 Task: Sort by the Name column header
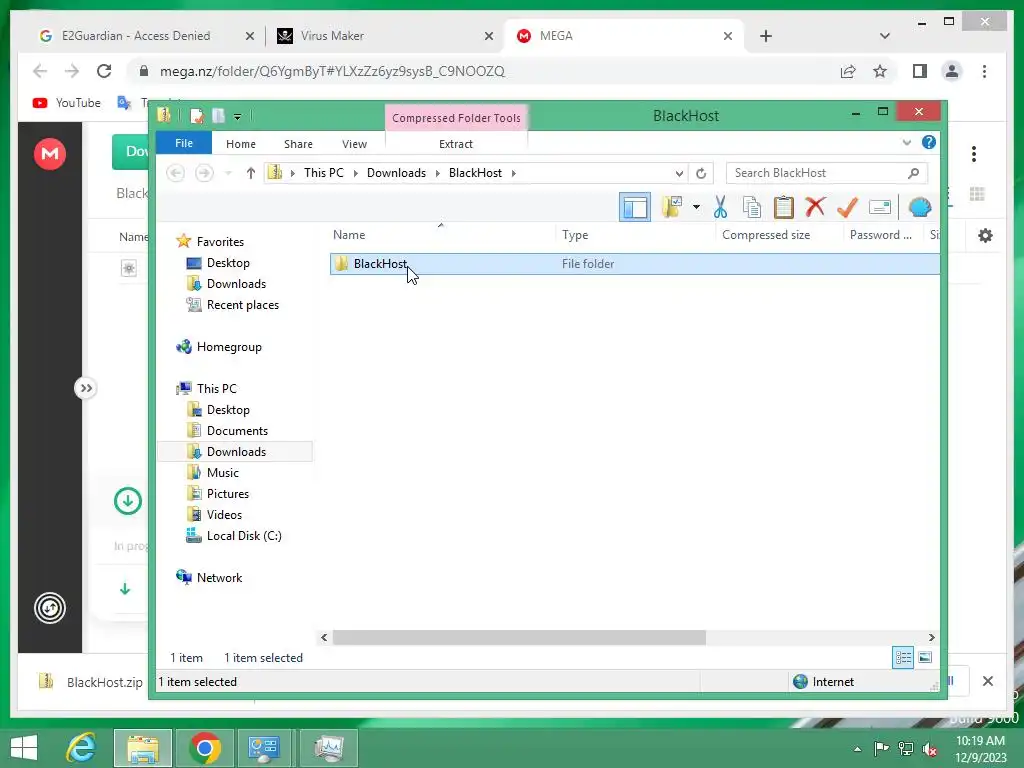click(x=349, y=235)
